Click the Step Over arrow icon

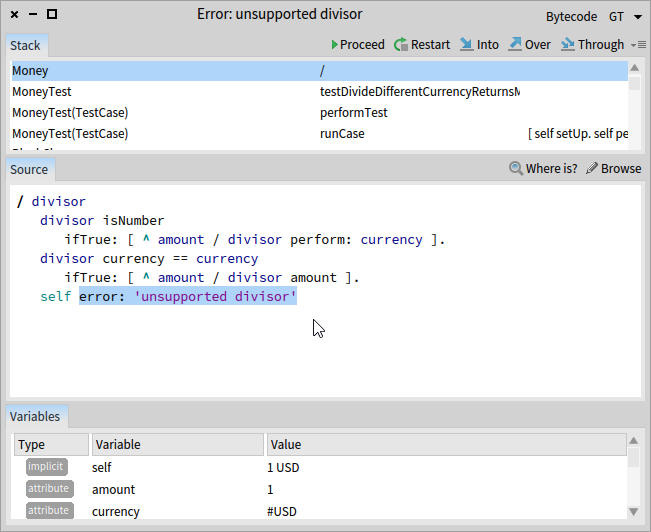pos(515,44)
